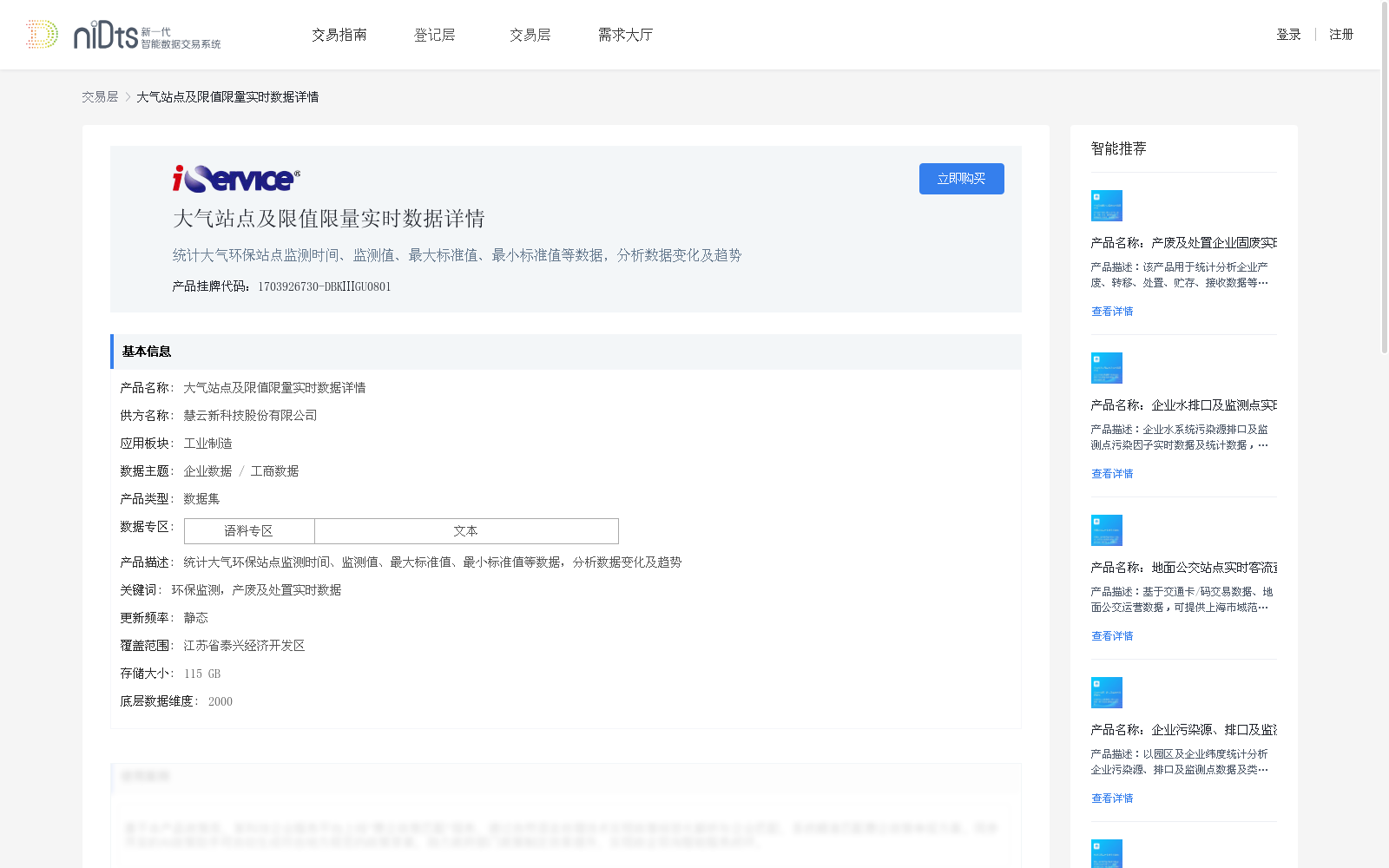
Task: Click product title 企业水排口及监测点实
Action: [1184, 405]
